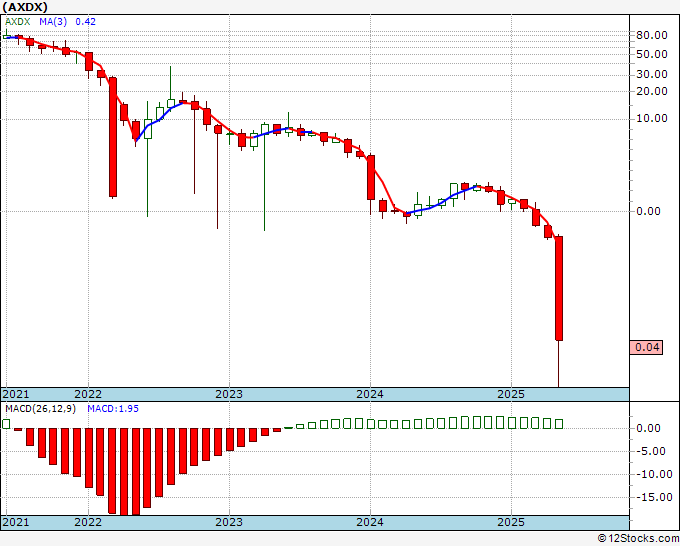This screenshot has height=546, width=680.
Task: Select the AXDX legend label
Action: coord(18,21)
